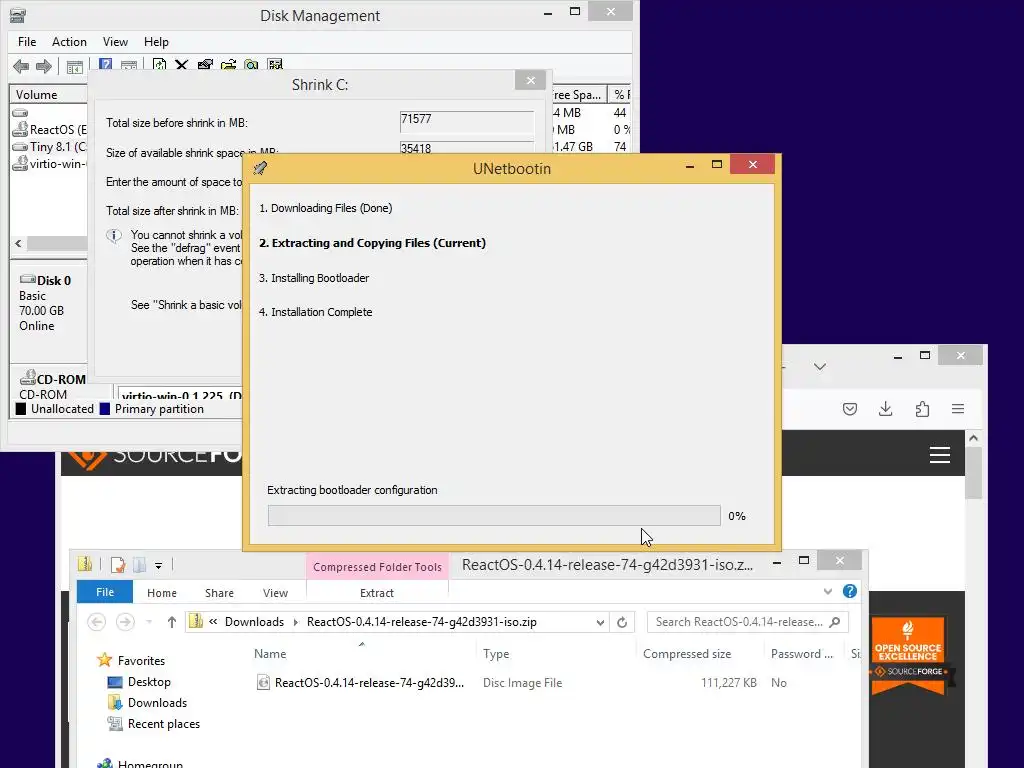Click the Compressed Folder Tools contextual tab
The height and width of the screenshot is (768, 1024).
point(377,567)
